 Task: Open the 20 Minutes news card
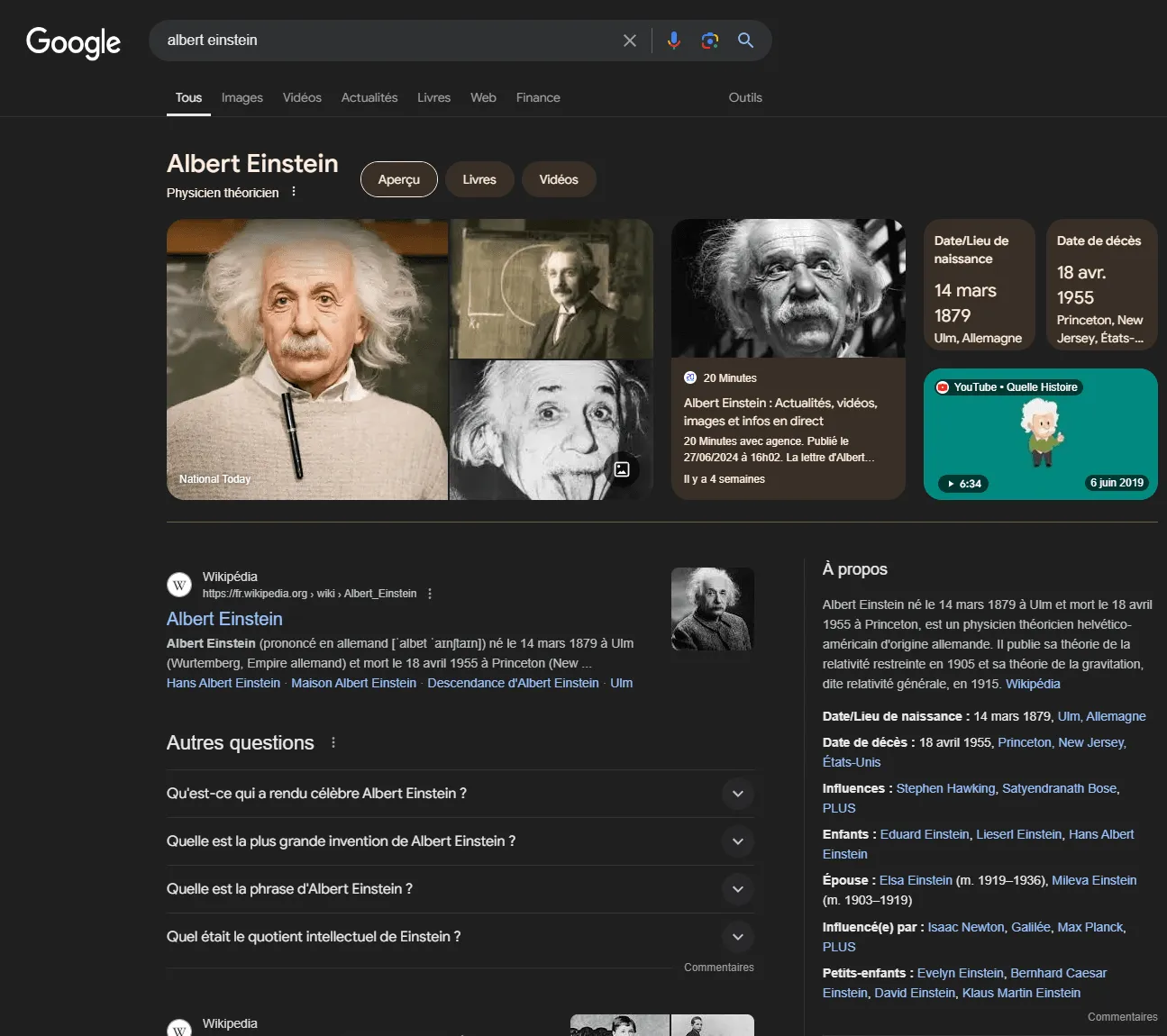(789, 359)
